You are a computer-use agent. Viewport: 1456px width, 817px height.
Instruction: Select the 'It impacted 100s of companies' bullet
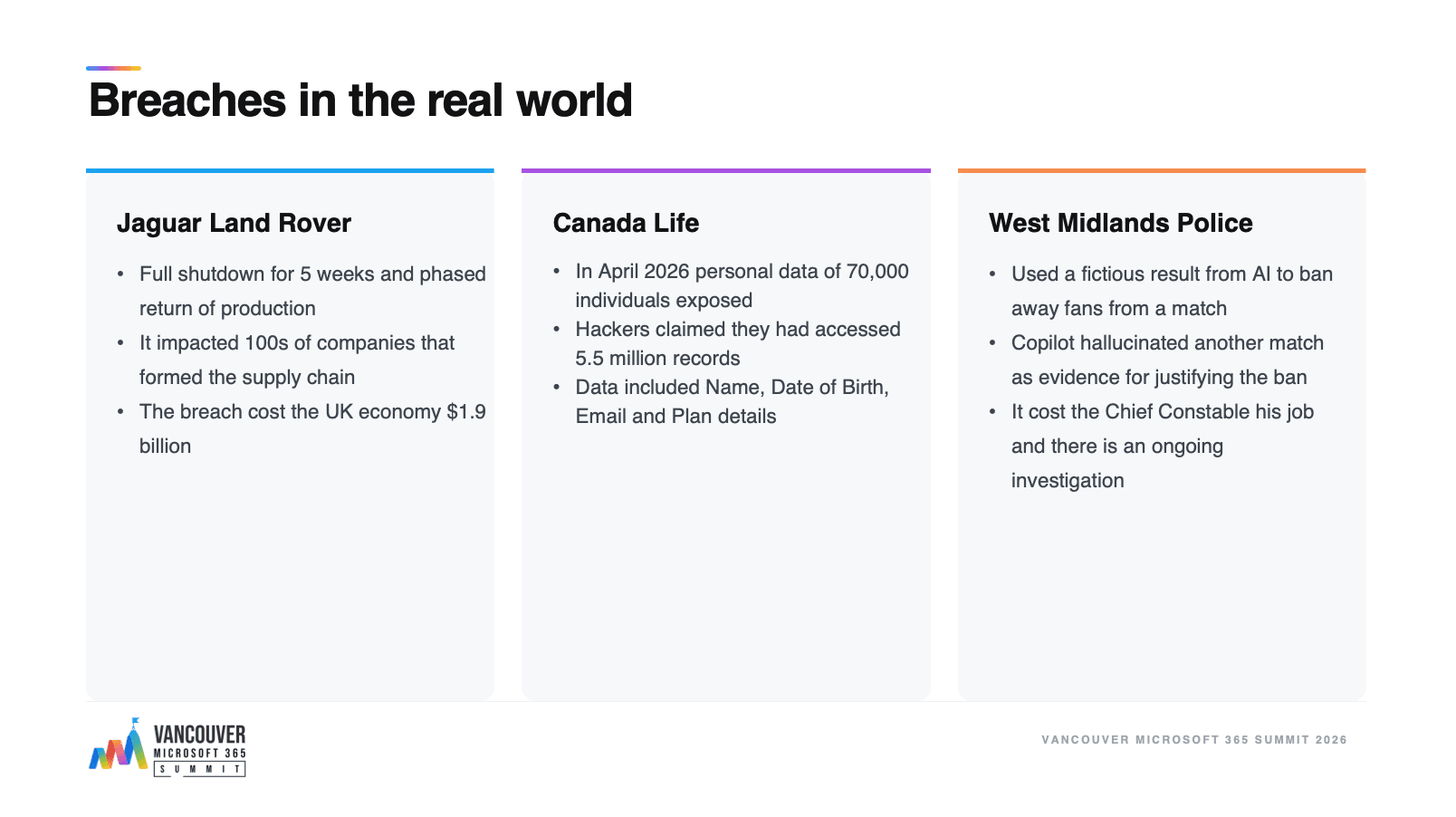click(296, 360)
